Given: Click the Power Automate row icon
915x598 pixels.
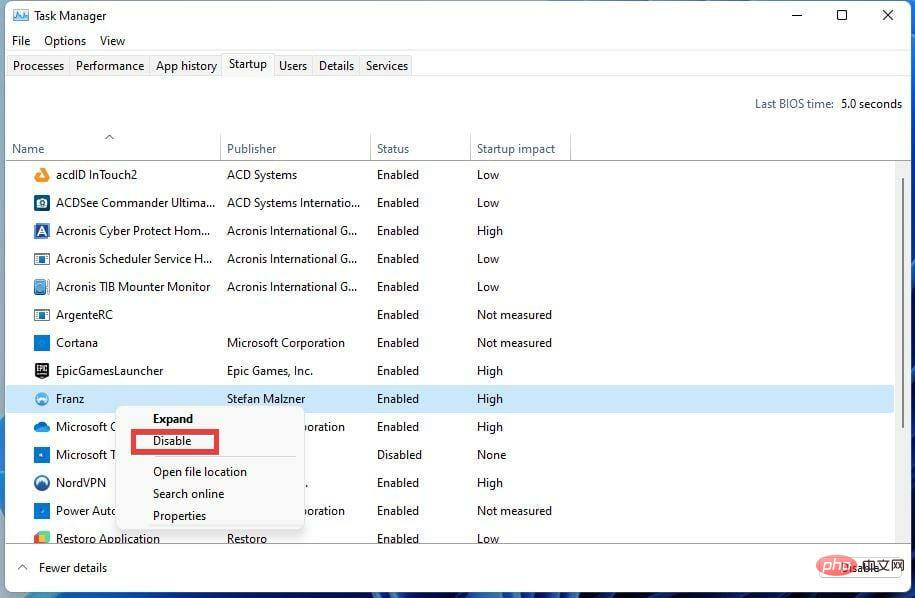Looking at the screenshot, I should [41, 511].
